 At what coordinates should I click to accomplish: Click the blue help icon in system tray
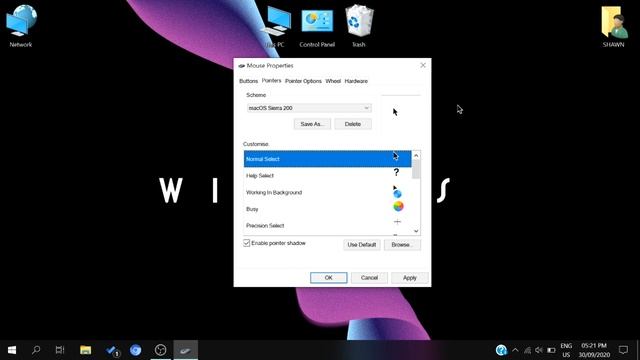pyautogui.click(x=501, y=350)
